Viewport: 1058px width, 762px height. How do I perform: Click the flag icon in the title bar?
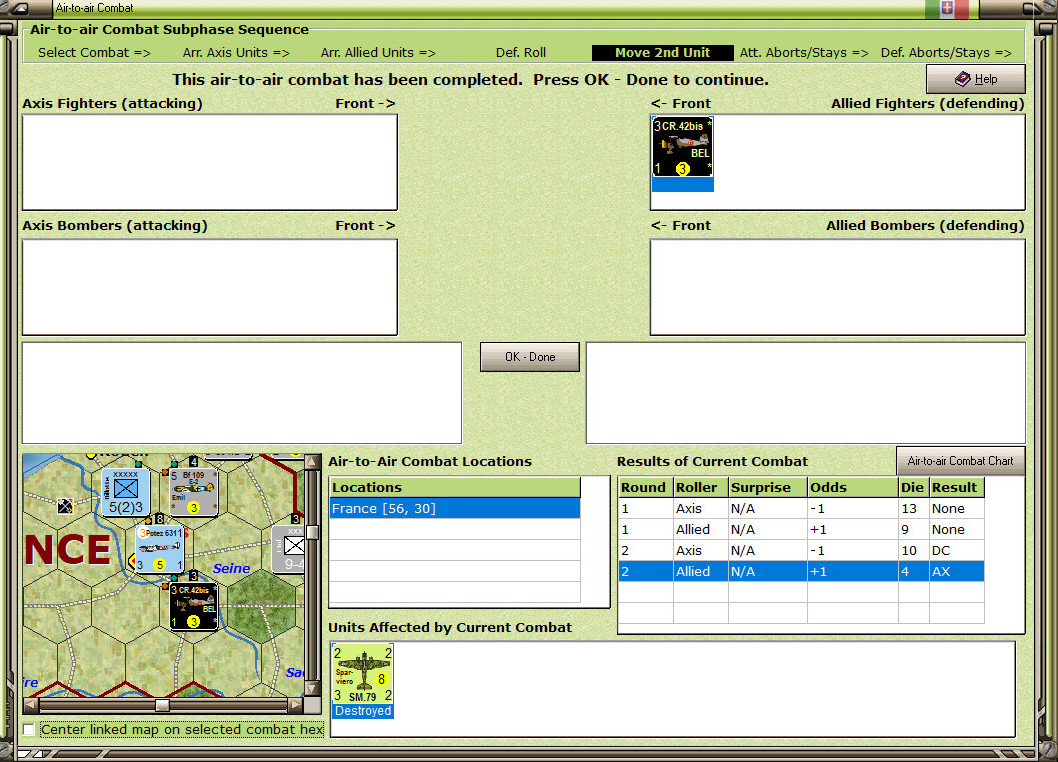click(947, 8)
